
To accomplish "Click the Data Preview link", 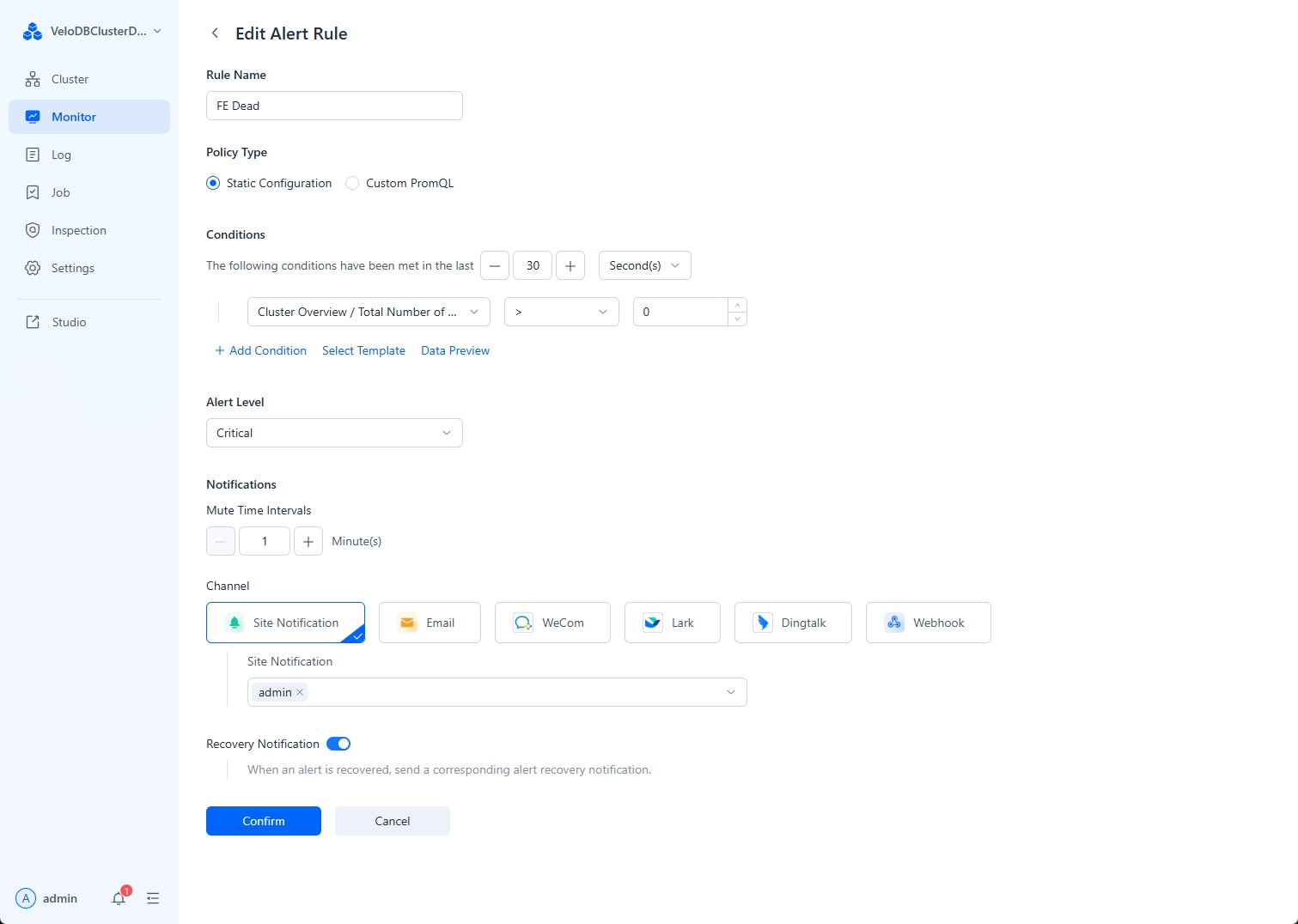I will 454,350.
